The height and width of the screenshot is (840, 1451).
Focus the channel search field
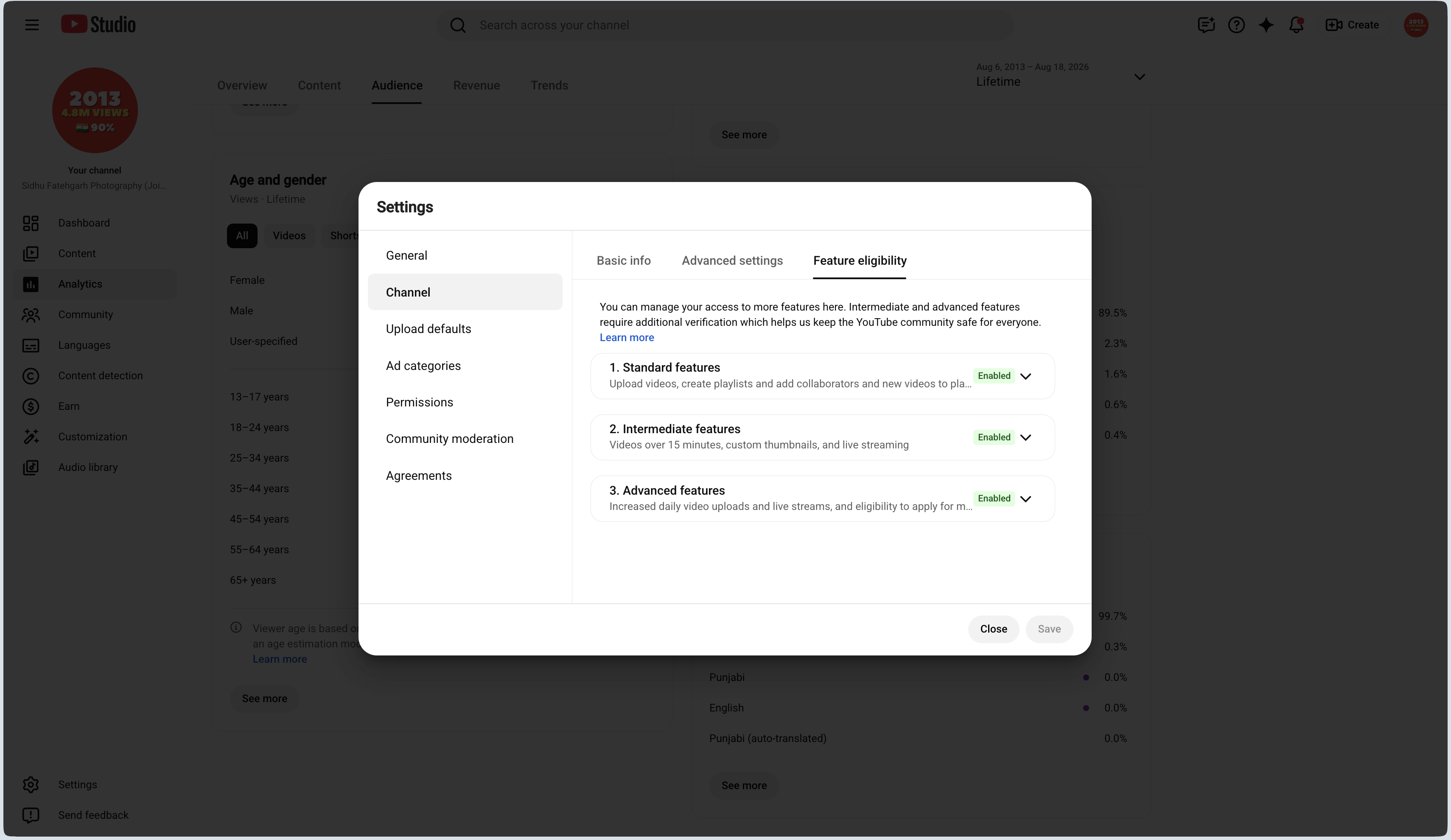point(725,25)
